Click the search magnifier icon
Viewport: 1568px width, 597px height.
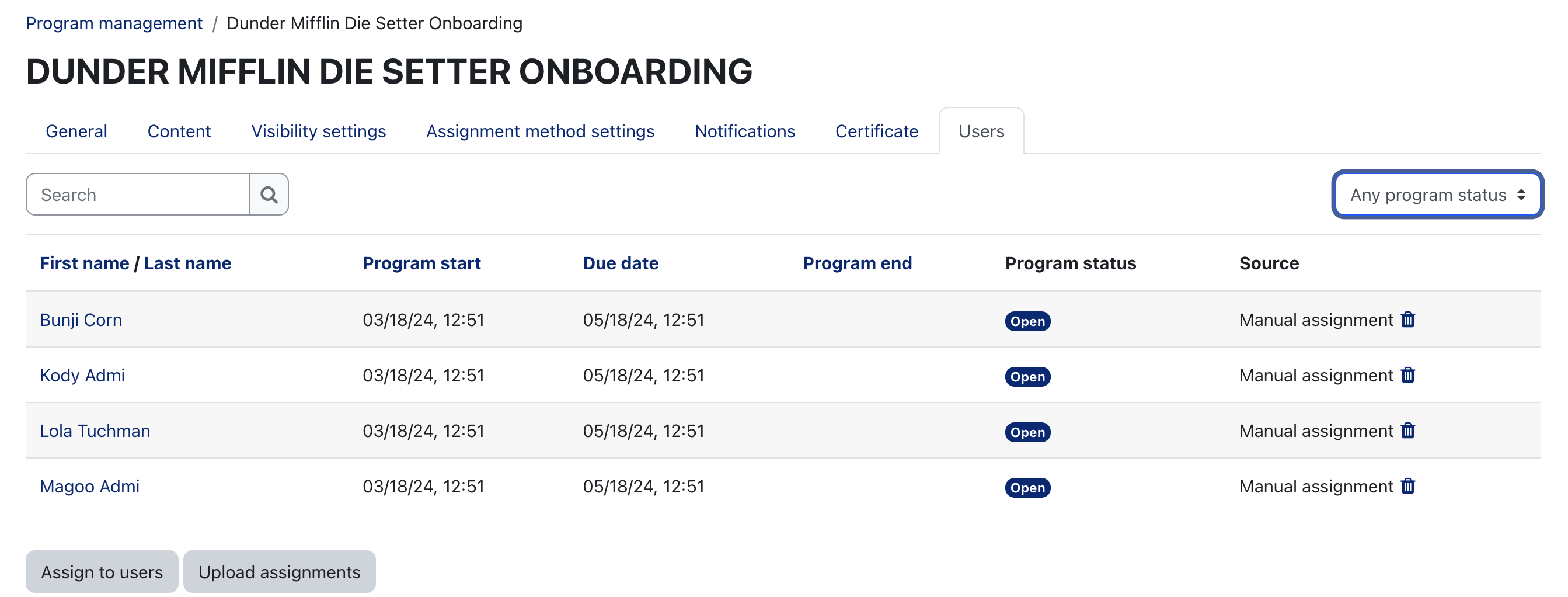269,195
